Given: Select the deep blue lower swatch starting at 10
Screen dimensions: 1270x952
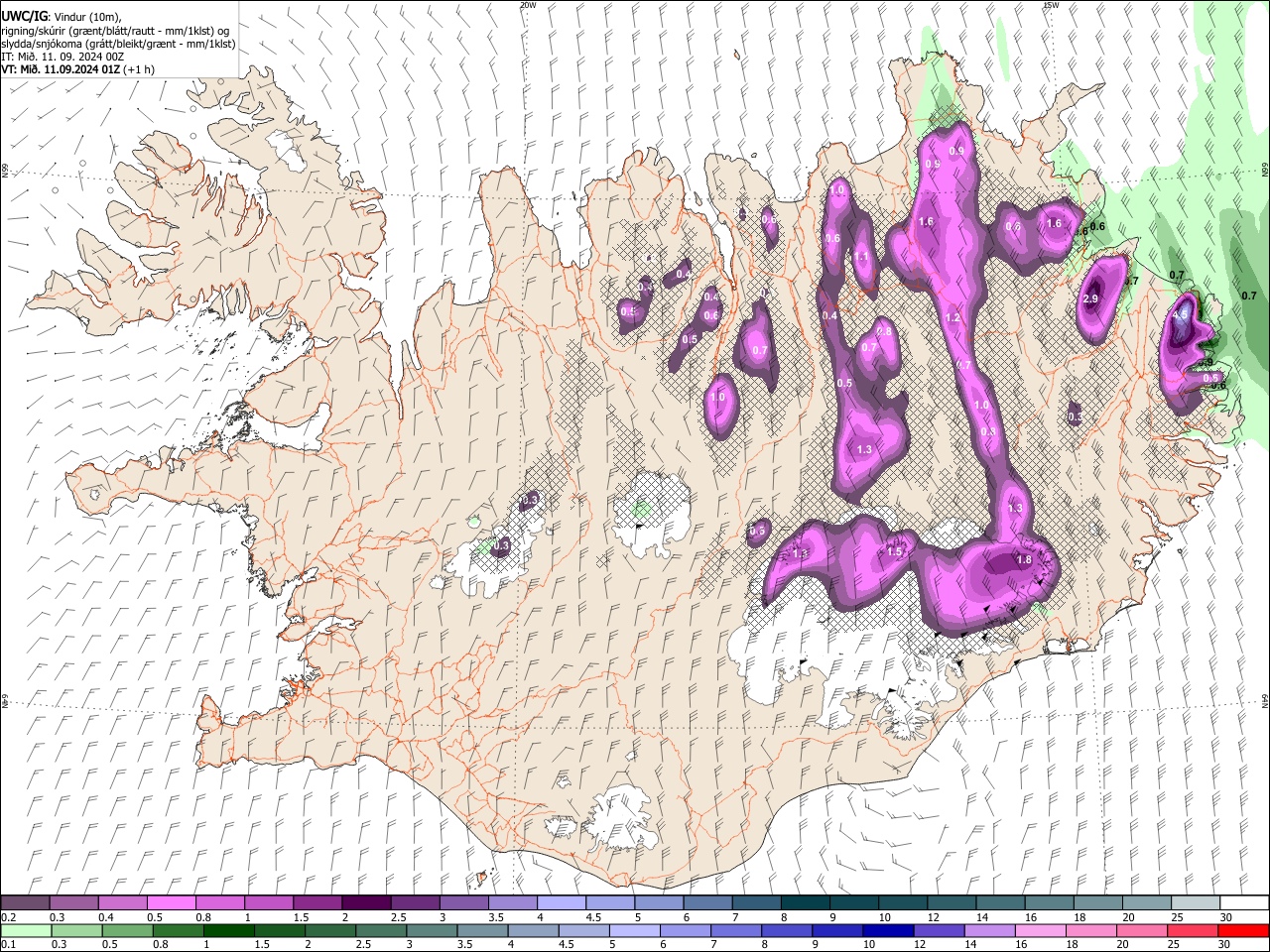Looking at the screenshot, I should [888, 930].
